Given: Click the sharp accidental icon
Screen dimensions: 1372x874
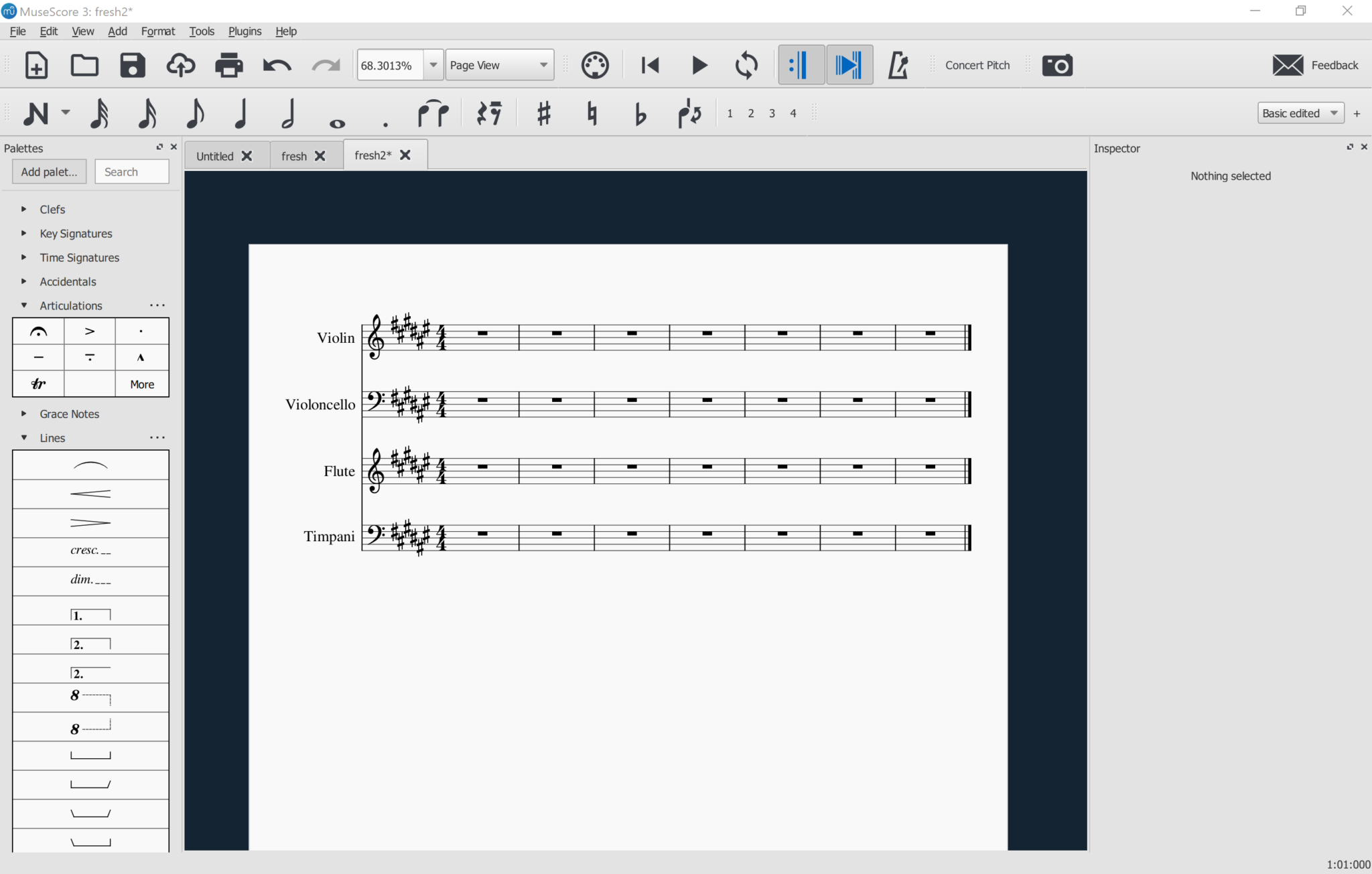Looking at the screenshot, I should (x=543, y=113).
